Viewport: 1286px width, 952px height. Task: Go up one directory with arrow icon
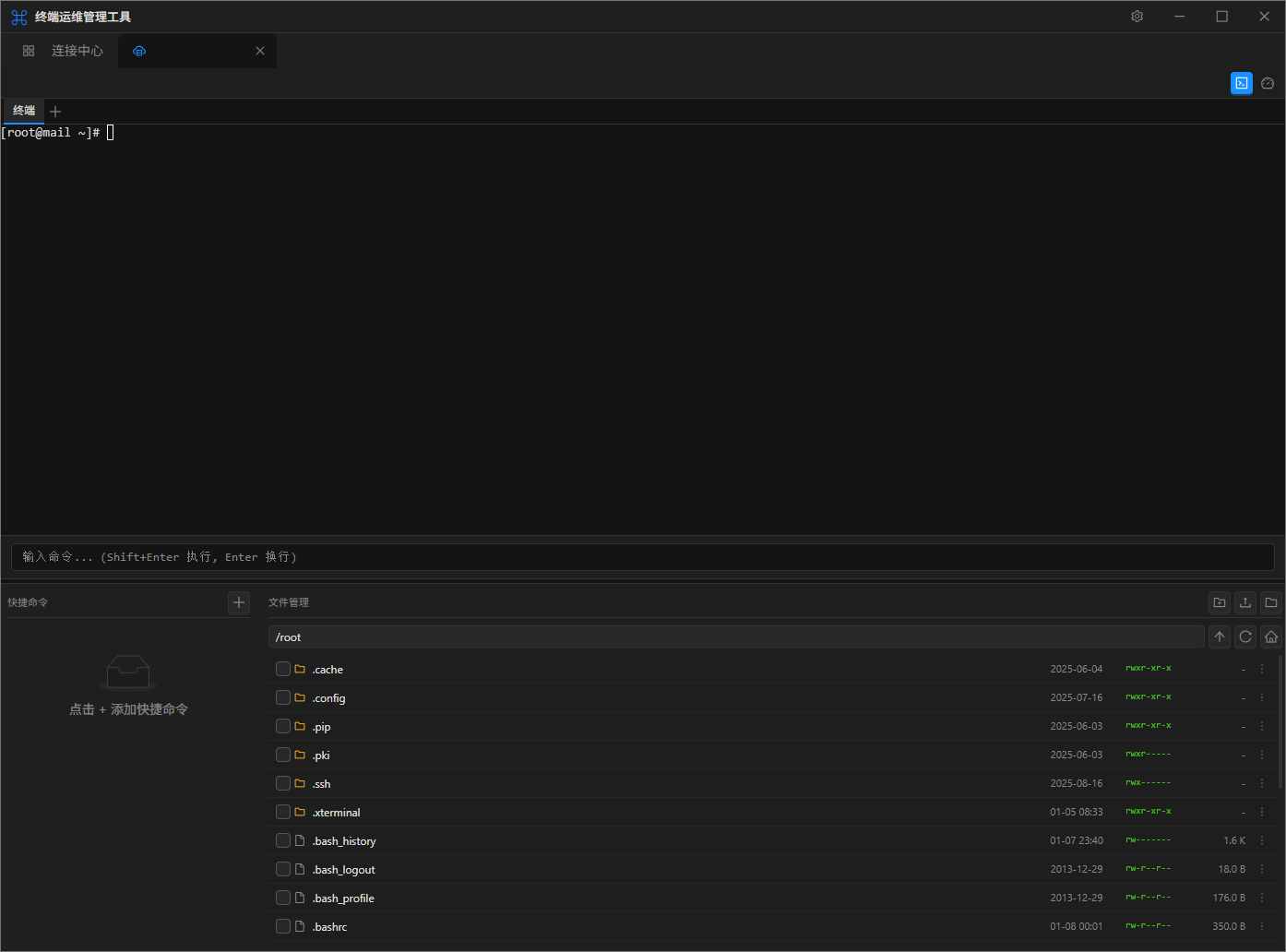point(1220,637)
